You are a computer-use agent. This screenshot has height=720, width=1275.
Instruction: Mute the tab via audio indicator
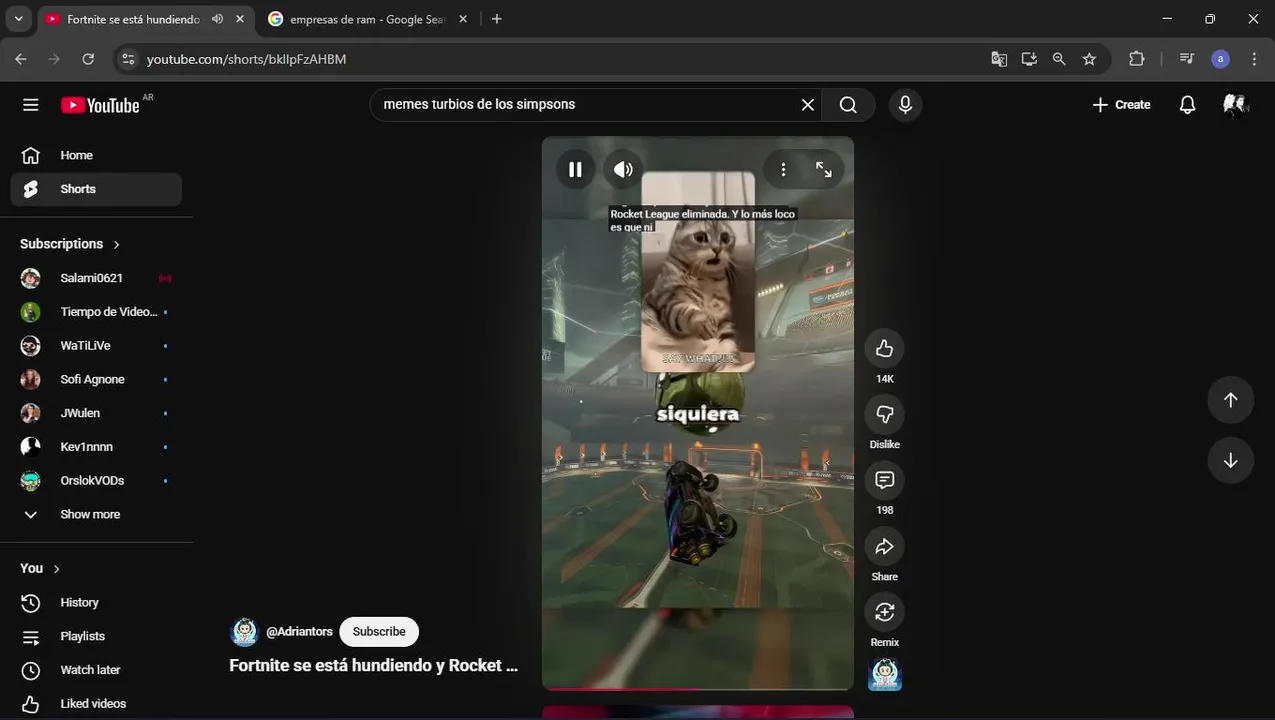click(x=217, y=19)
